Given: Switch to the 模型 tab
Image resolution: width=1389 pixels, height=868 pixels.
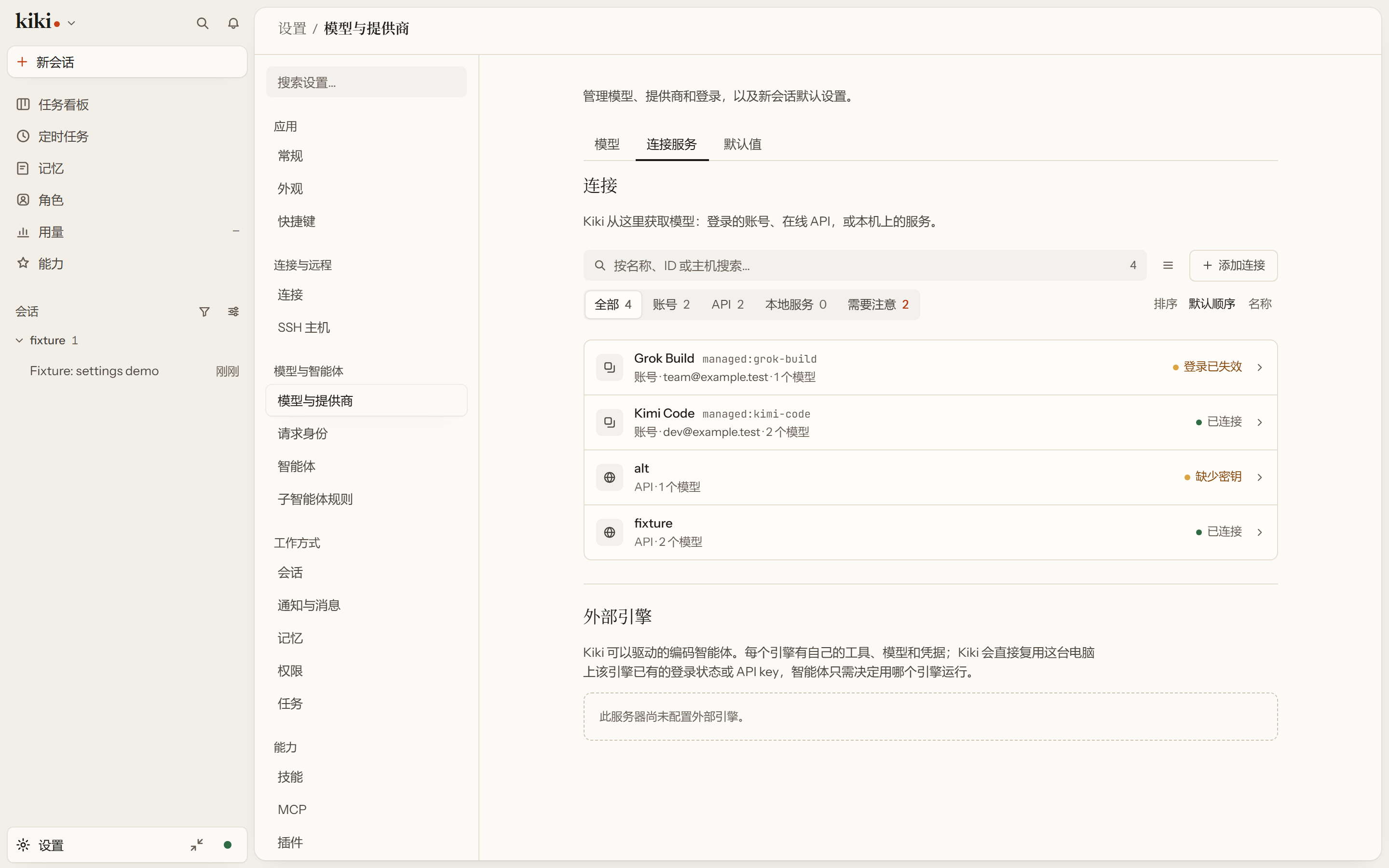Looking at the screenshot, I should [x=607, y=144].
